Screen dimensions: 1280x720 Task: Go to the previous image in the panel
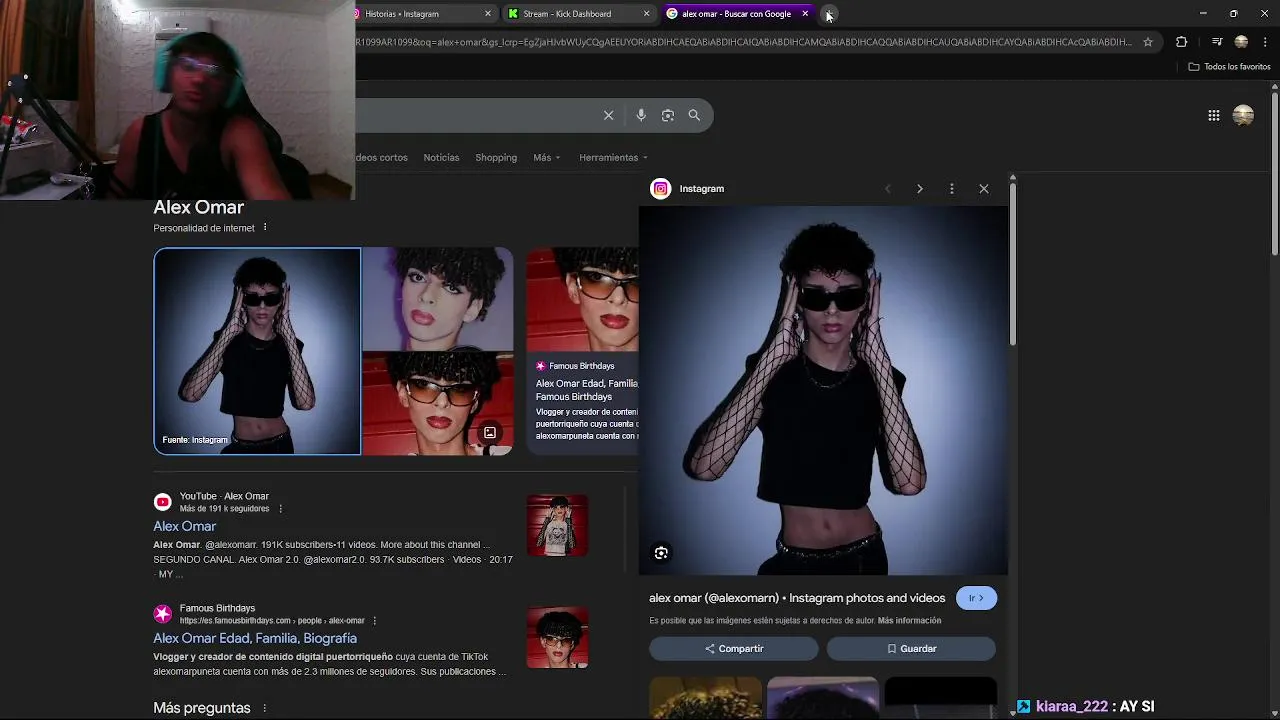(x=887, y=189)
